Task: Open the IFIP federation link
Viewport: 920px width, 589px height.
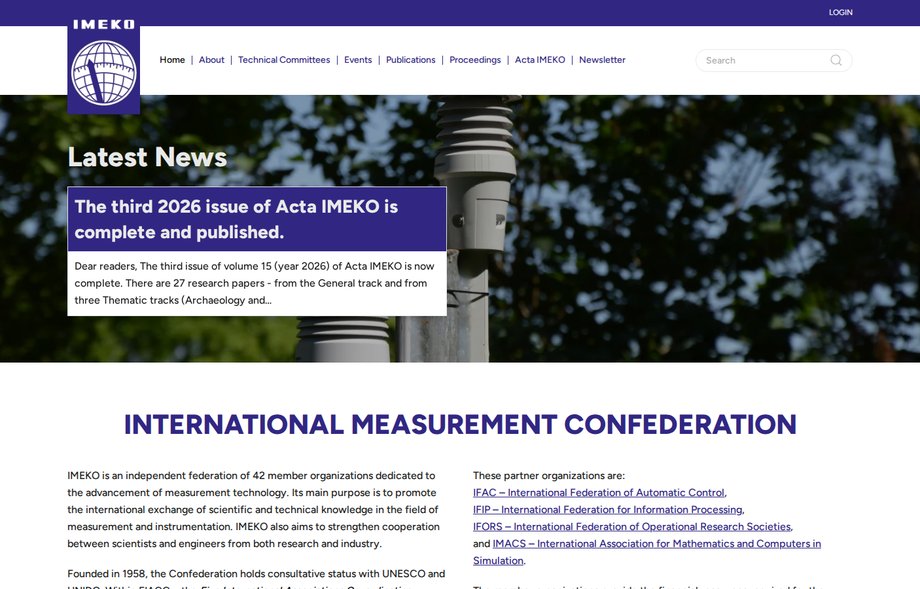Action: pyautogui.click(x=608, y=510)
